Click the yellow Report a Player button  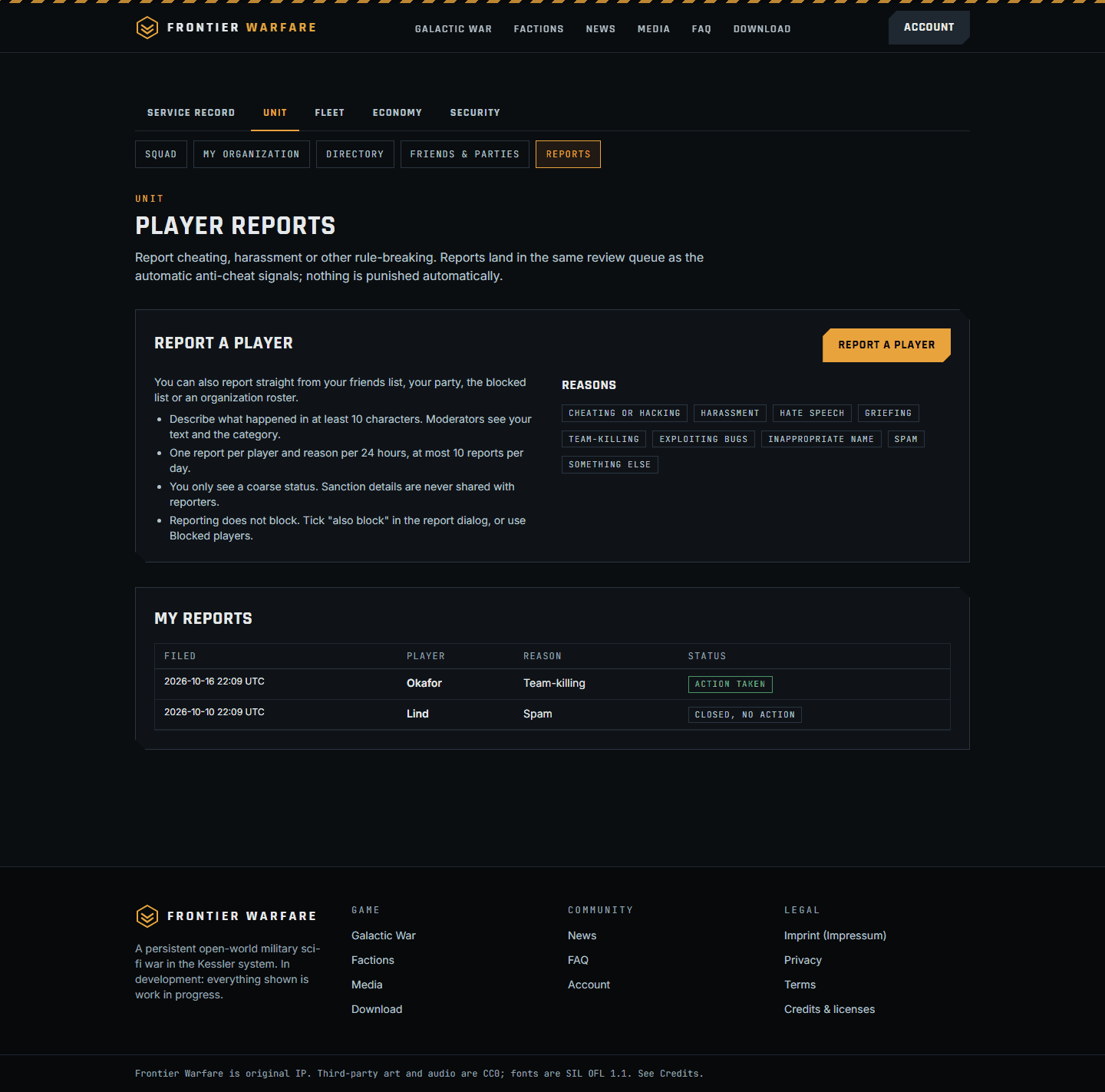point(887,345)
